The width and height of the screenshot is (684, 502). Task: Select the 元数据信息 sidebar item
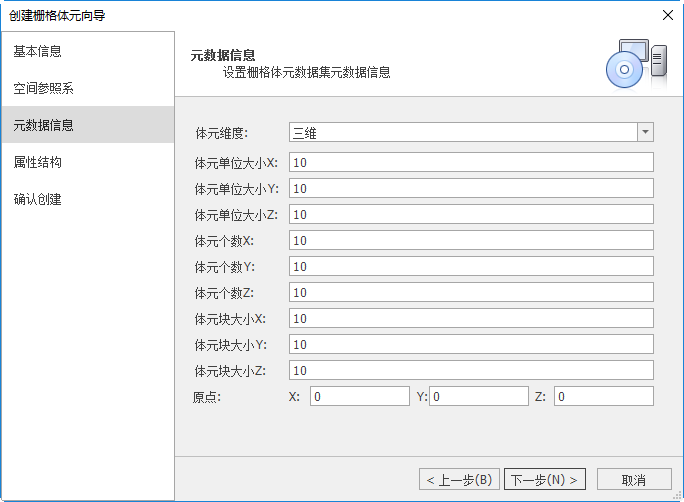[87, 125]
